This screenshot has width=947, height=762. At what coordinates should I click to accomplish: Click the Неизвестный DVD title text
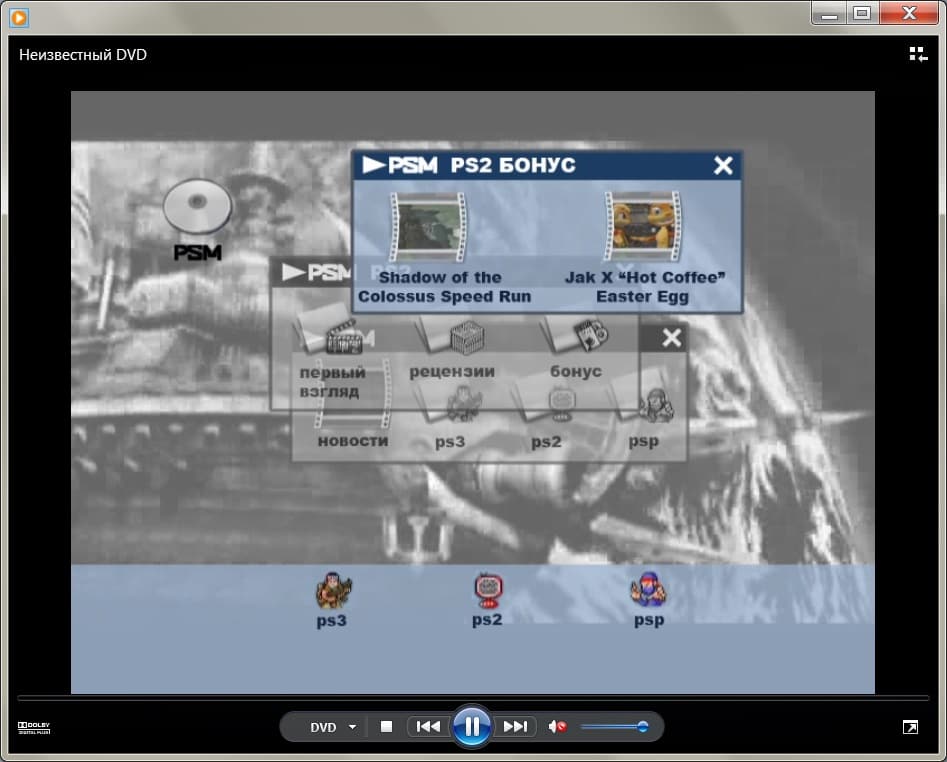click(83, 55)
